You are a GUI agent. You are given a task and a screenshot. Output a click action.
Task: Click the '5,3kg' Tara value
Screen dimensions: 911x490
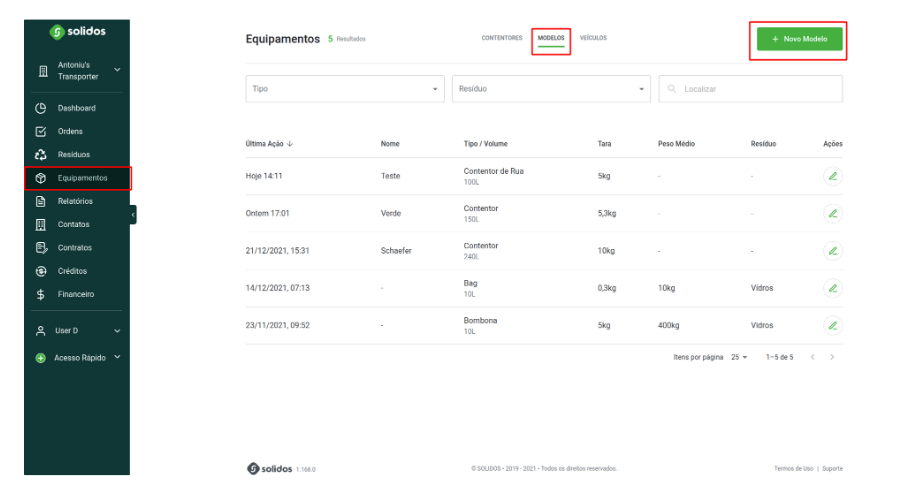(x=607, y=213)
